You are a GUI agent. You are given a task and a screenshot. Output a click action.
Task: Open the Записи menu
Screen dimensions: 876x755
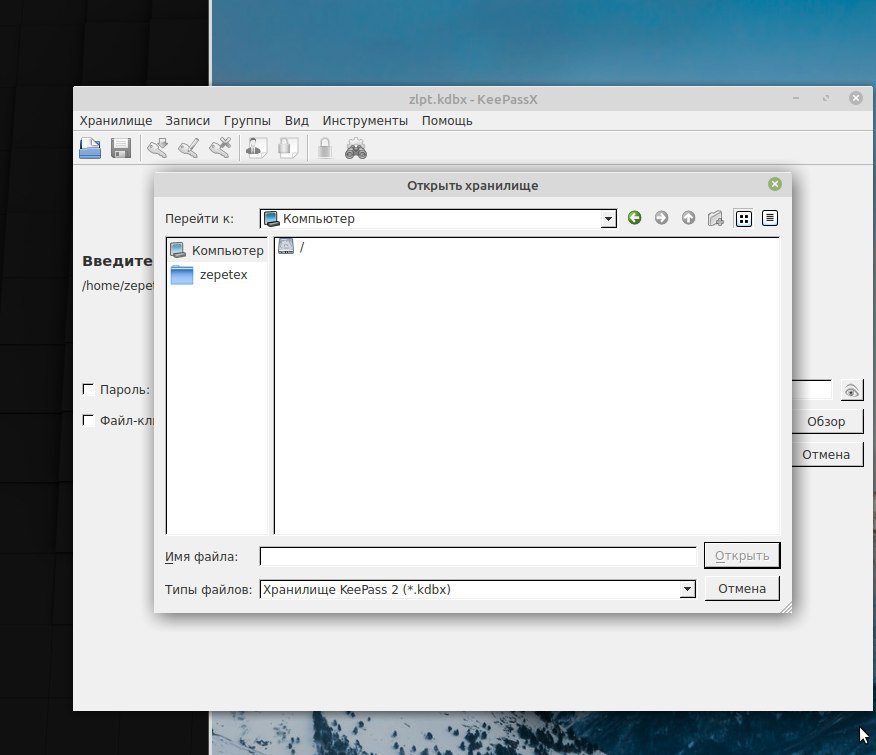coord(187,121)
